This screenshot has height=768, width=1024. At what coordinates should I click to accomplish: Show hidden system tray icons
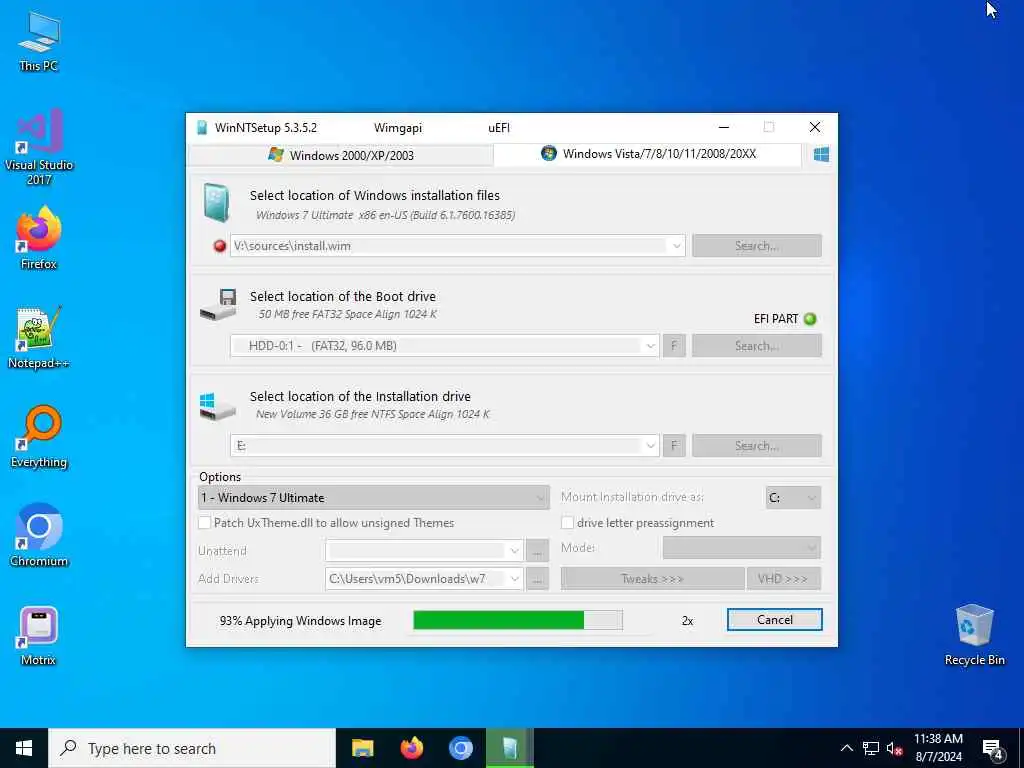click(846, 748)
